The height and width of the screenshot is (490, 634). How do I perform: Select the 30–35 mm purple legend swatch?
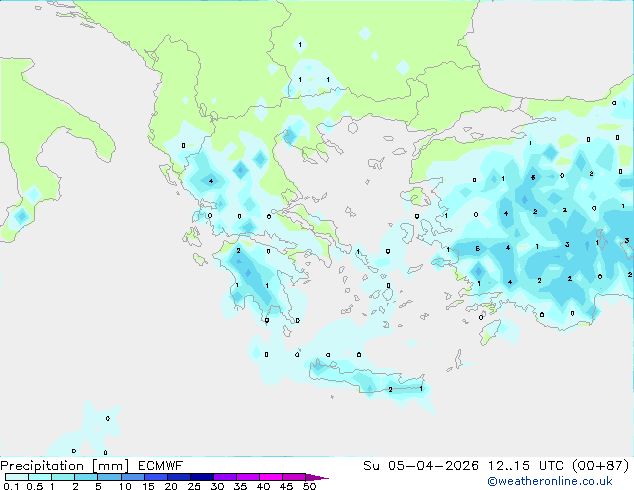pyautogui.click(x=225, y=477)
